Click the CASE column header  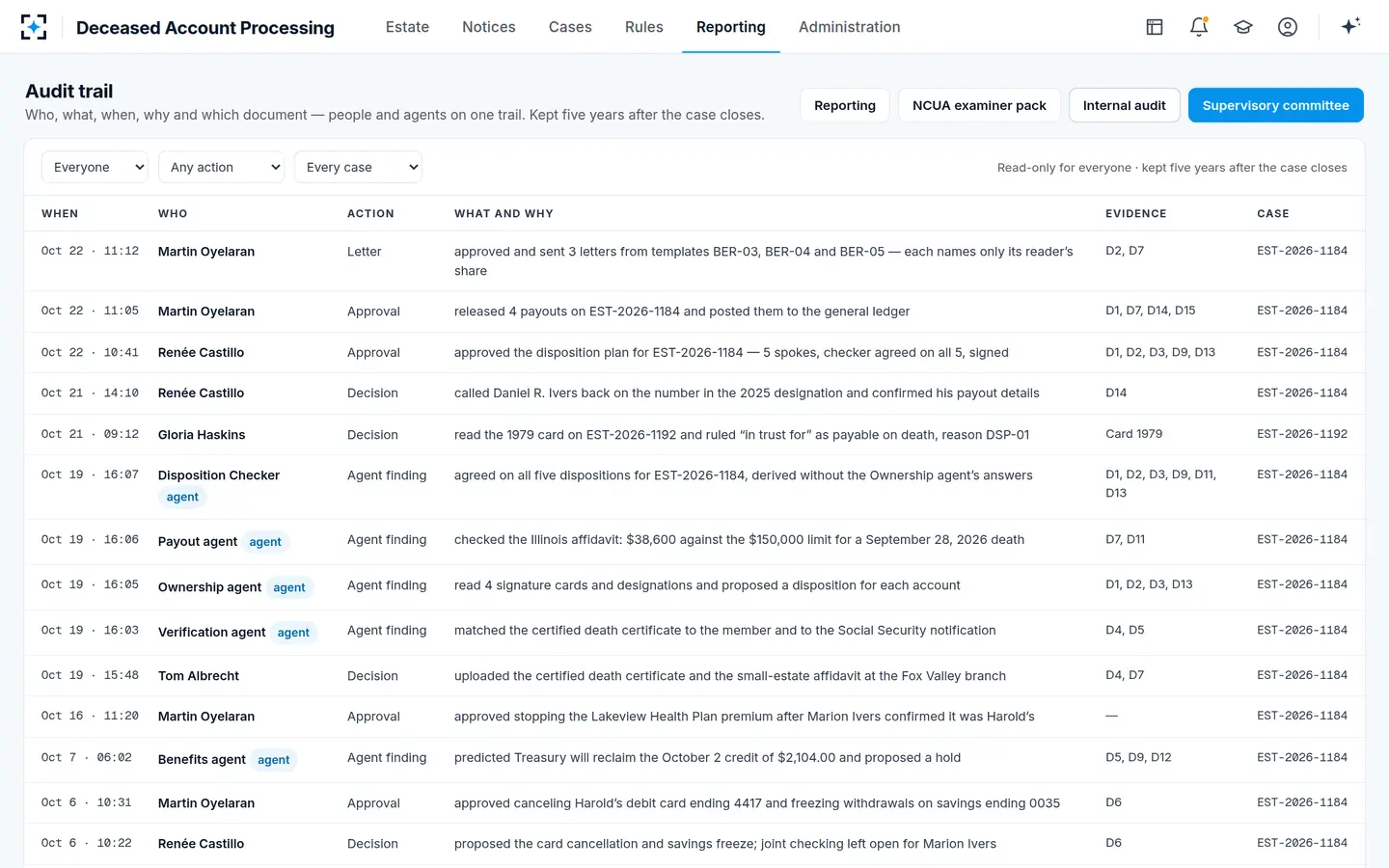click(1273, 214)
